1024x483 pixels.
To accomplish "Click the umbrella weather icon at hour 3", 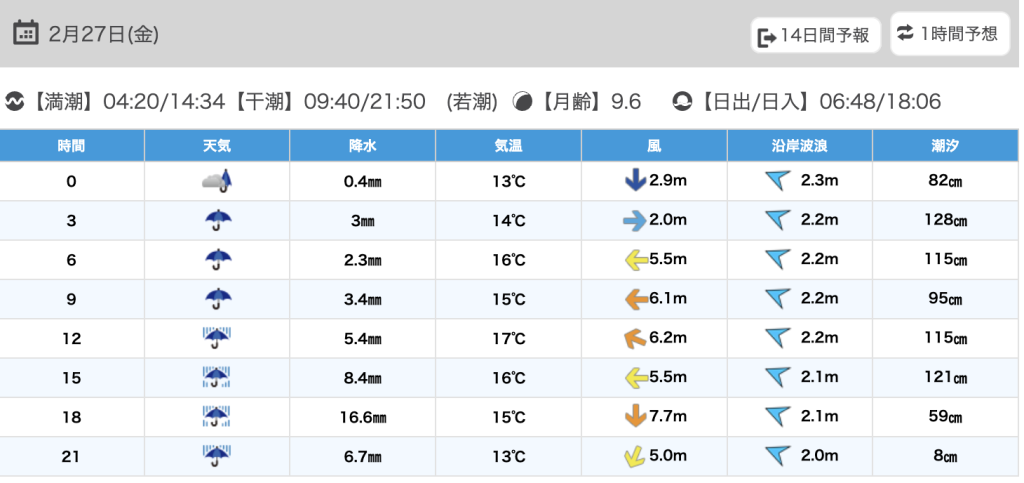I will tap(217, 220).
